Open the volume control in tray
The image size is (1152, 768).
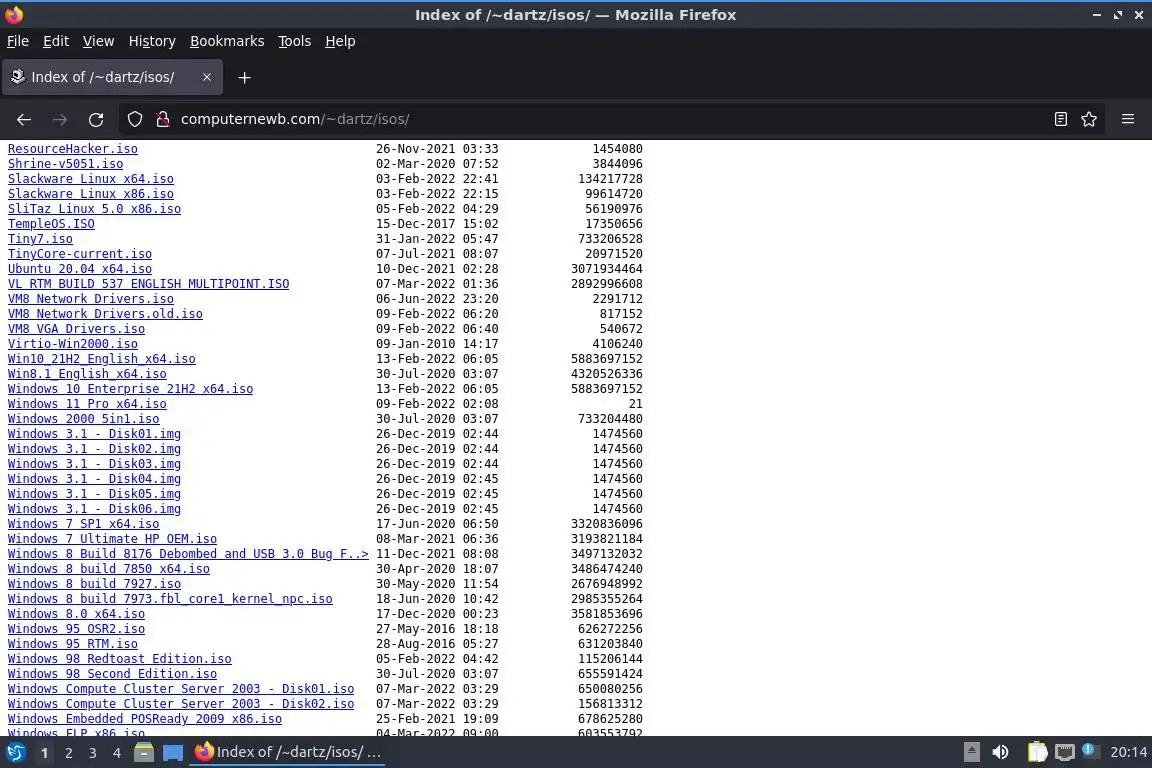(x=1000, y=752)
